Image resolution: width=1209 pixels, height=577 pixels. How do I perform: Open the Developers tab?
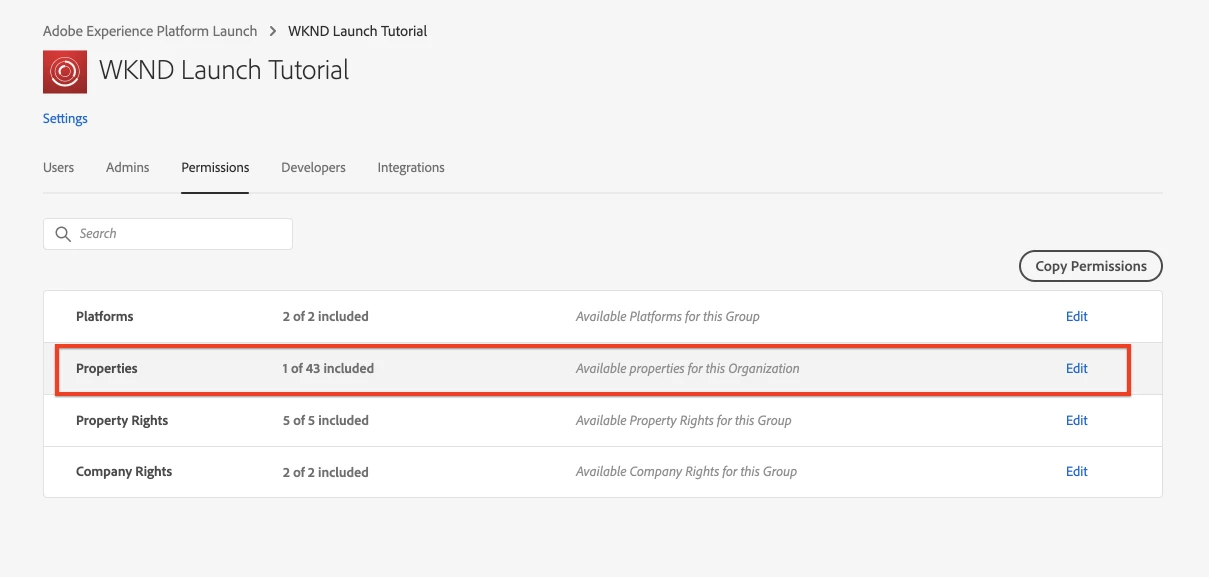coord(313,167)
